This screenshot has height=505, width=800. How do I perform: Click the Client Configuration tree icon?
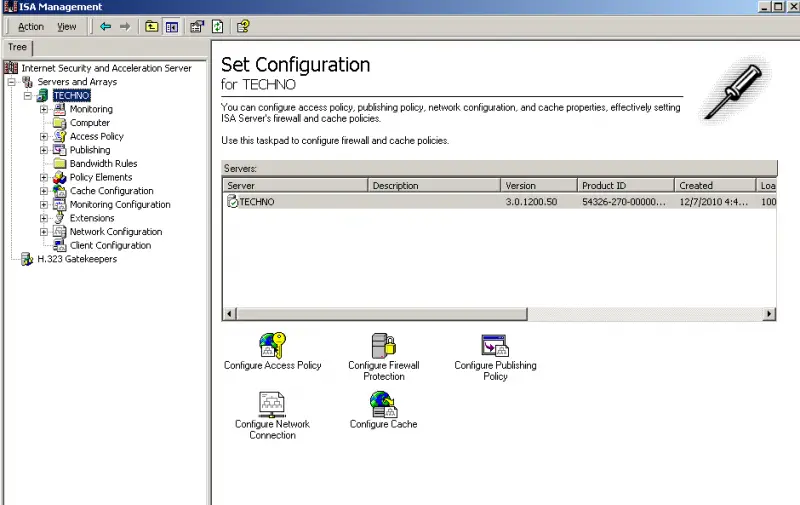pyautogui.click(x=60, y=245)
